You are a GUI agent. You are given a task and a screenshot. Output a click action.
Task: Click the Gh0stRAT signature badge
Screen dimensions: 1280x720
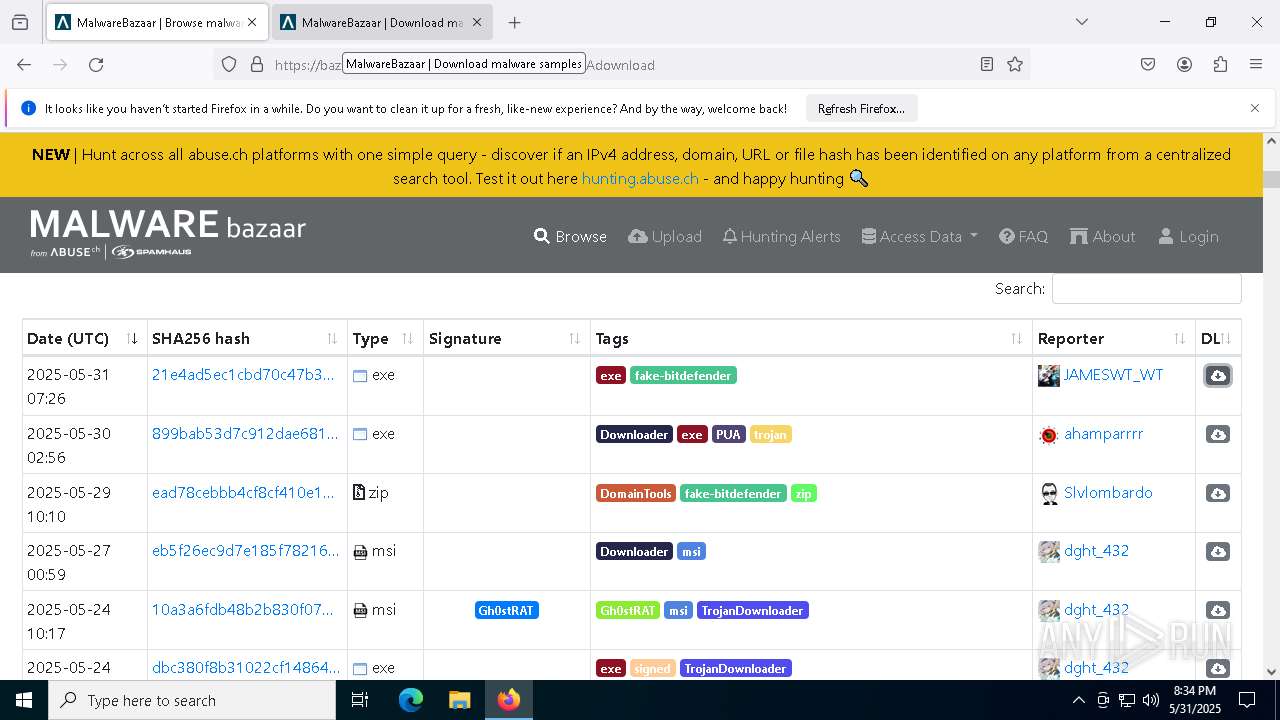click(507, 610)
